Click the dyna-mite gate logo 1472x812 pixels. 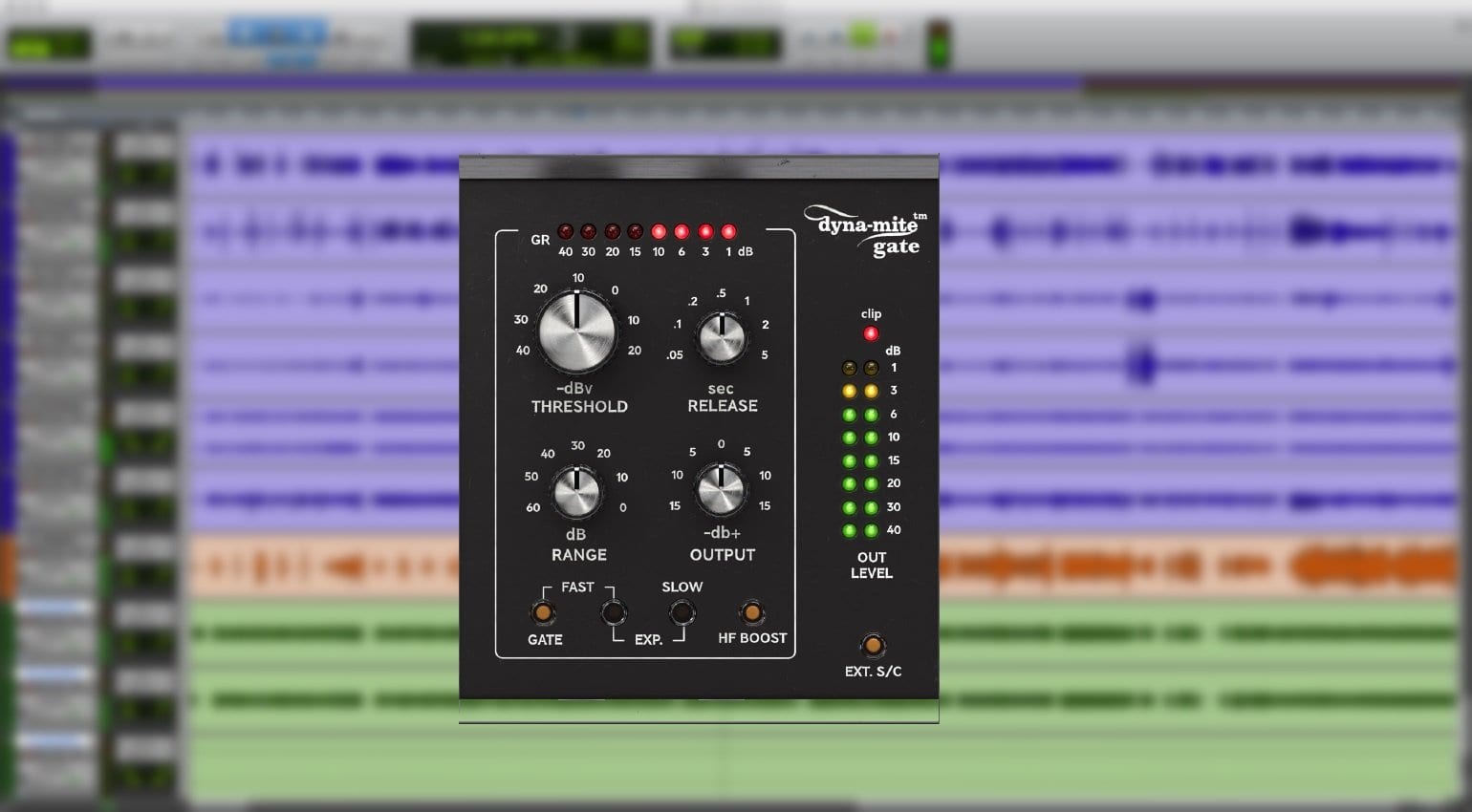(869, 233)
